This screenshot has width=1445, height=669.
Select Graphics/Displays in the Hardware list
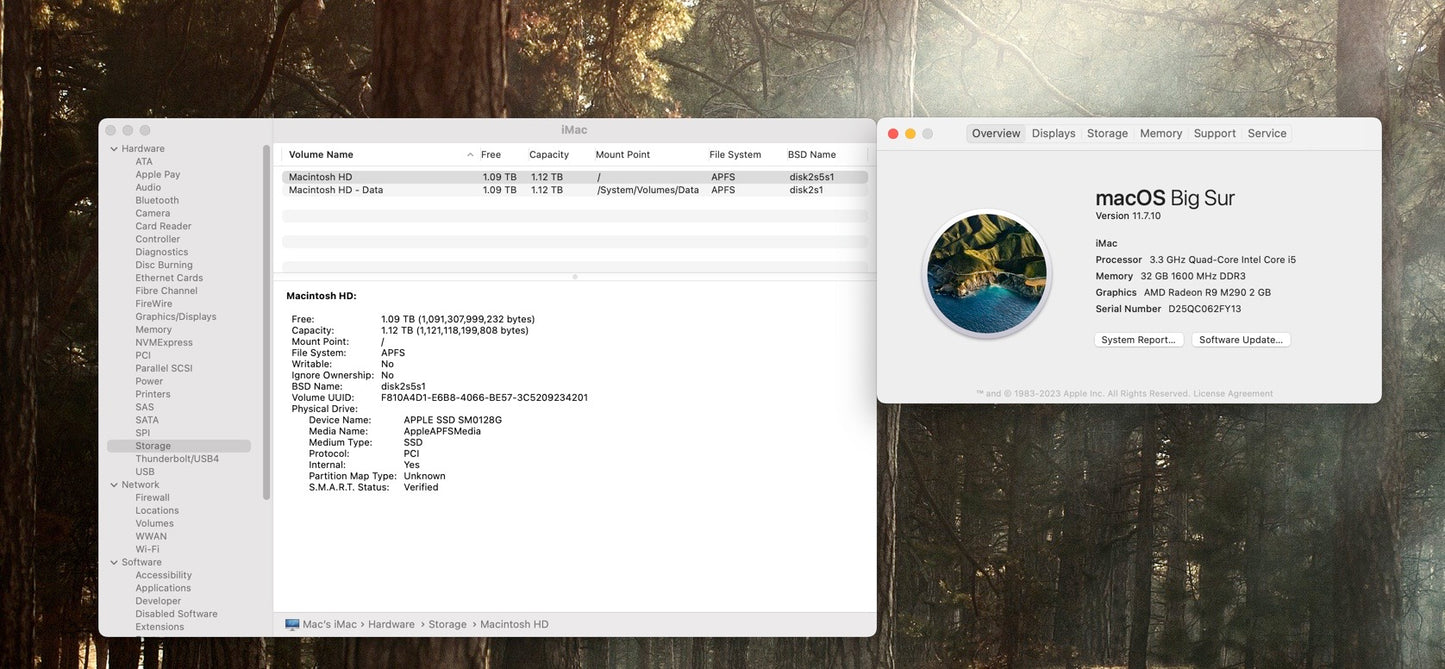(176, 317)
